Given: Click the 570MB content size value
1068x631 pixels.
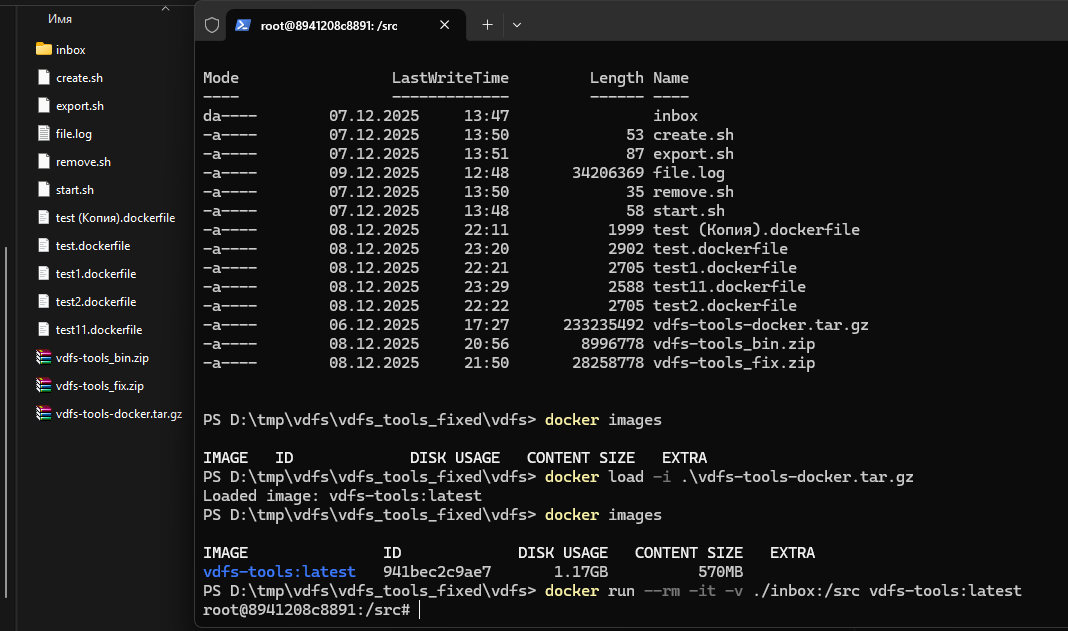Looking at the screenshot, I should tap(720, 572).
